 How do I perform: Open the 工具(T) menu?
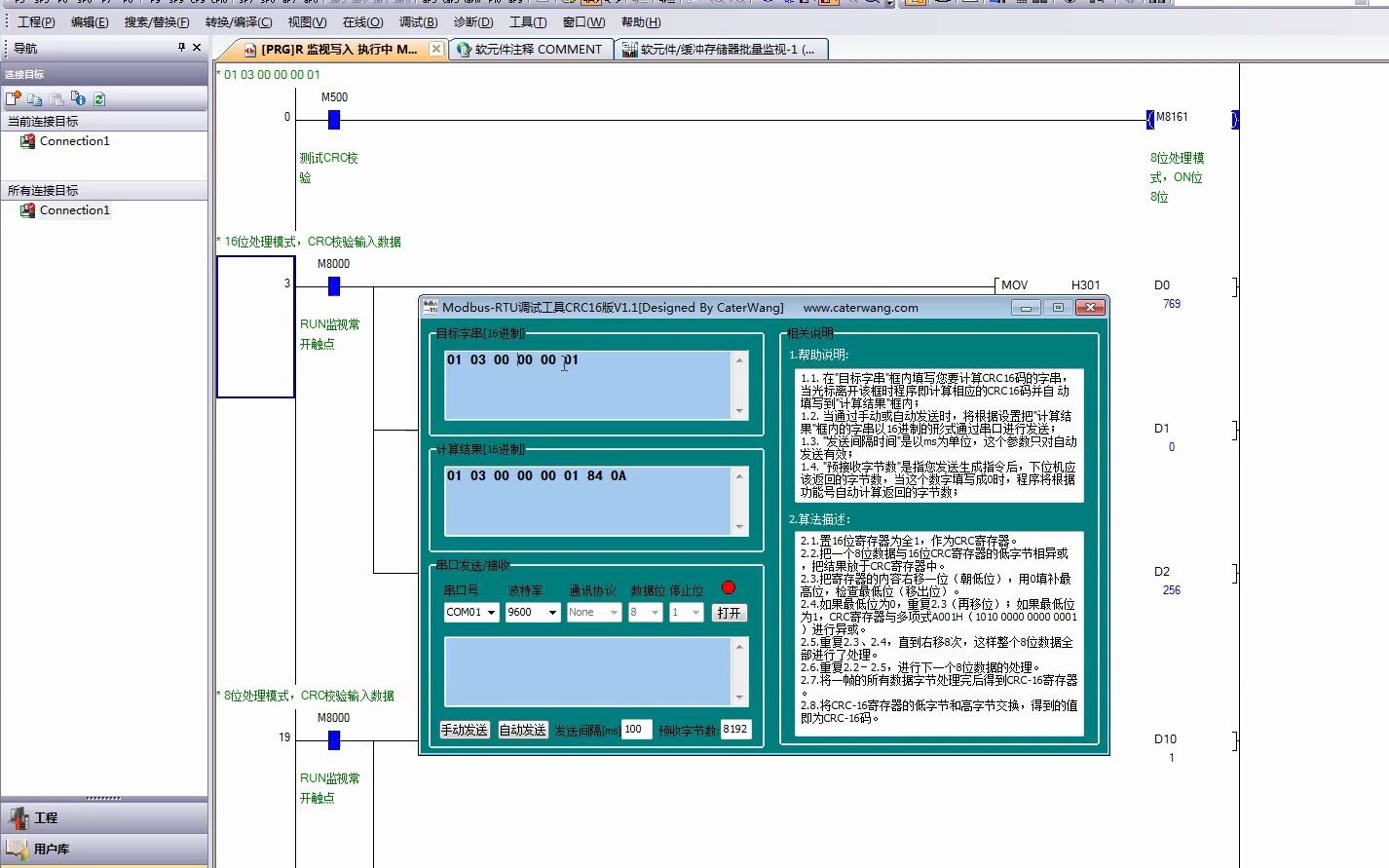(x=528, y=21)
